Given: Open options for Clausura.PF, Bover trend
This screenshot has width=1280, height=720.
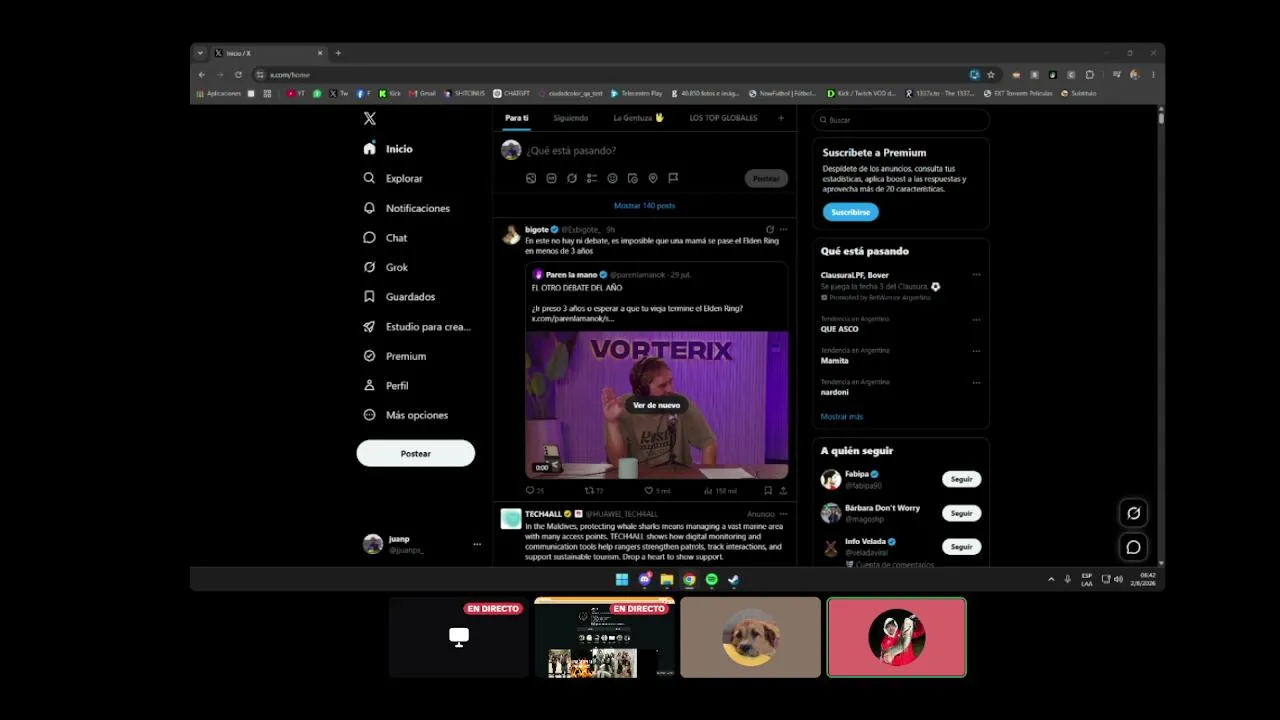Looking at the screenshot, I should pyautogui.click(x=976, y=275).
